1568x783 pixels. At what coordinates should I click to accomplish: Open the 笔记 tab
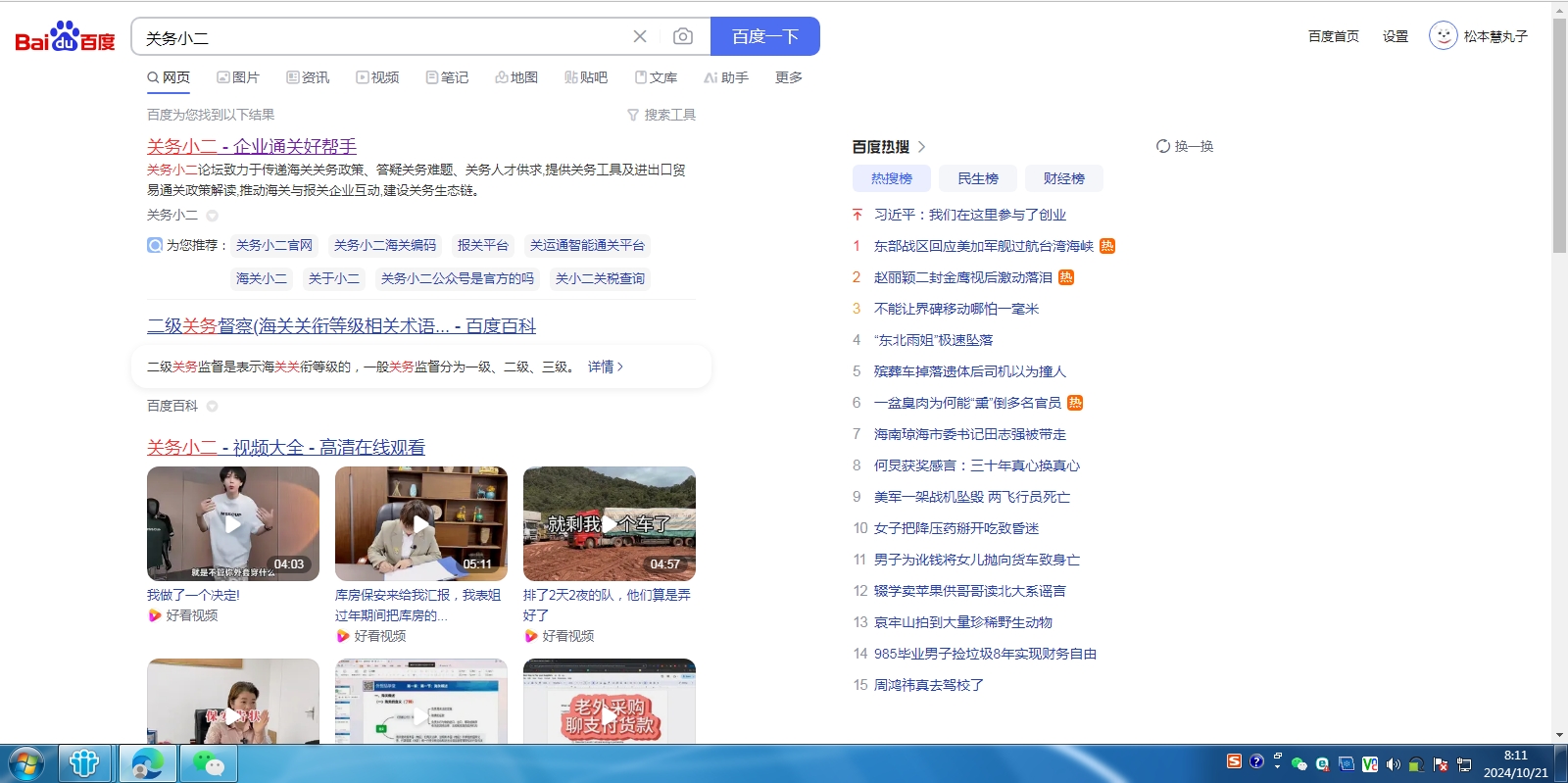447,77
